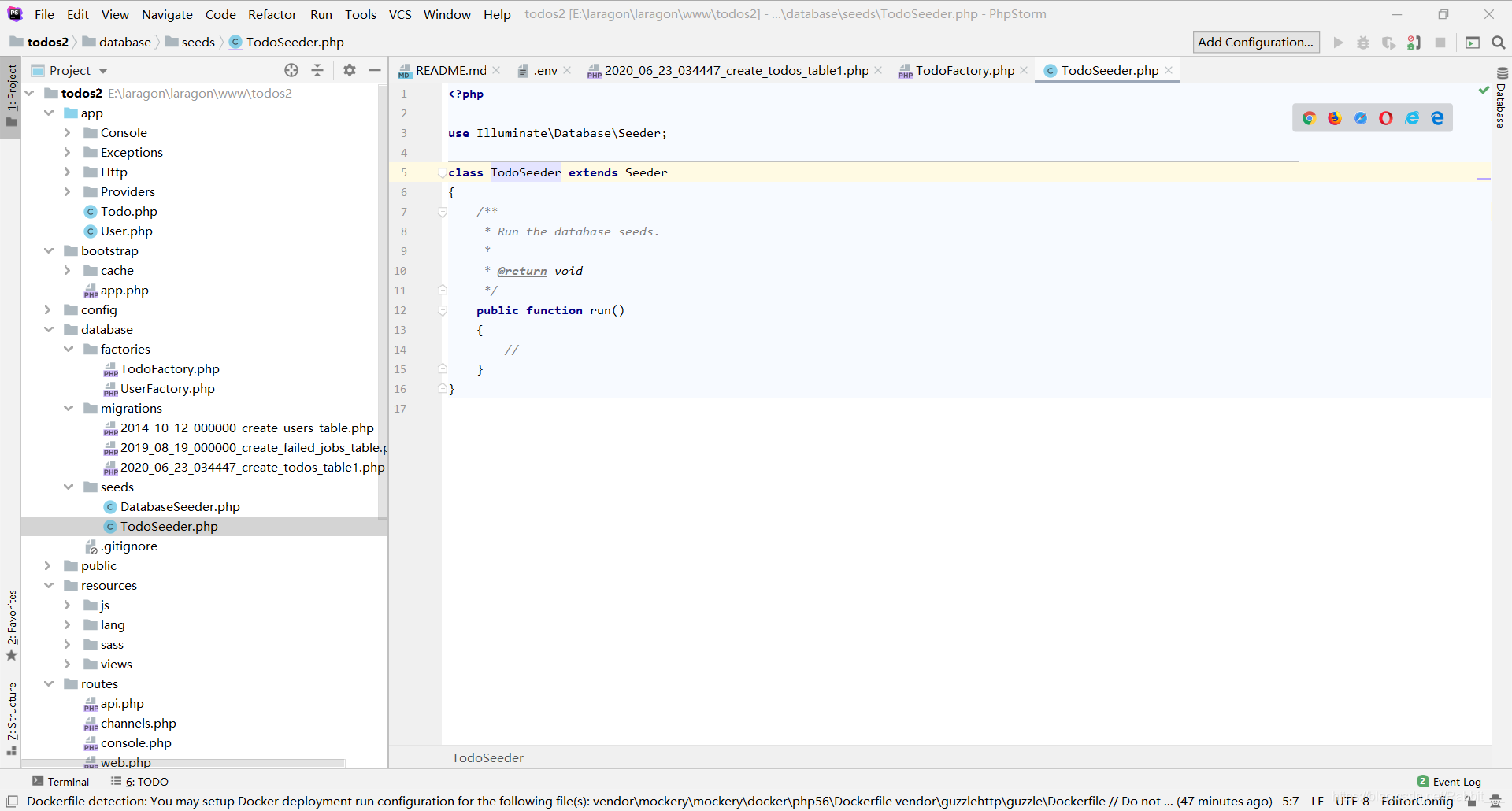Image resolution: width=1512 pixels, height=811 pixels.
Task: Expand the config folder
Action: point(49,309)
